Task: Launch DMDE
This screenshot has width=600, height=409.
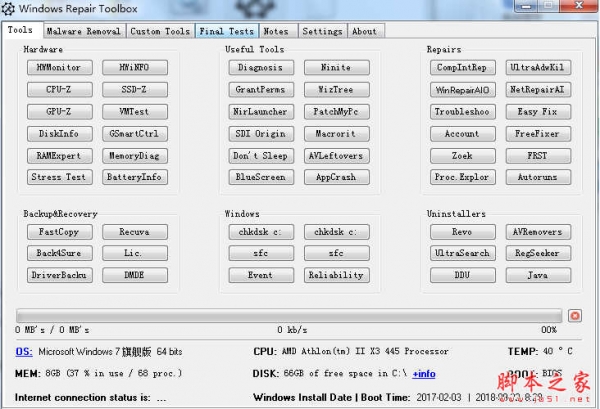Action: [135, 275]
